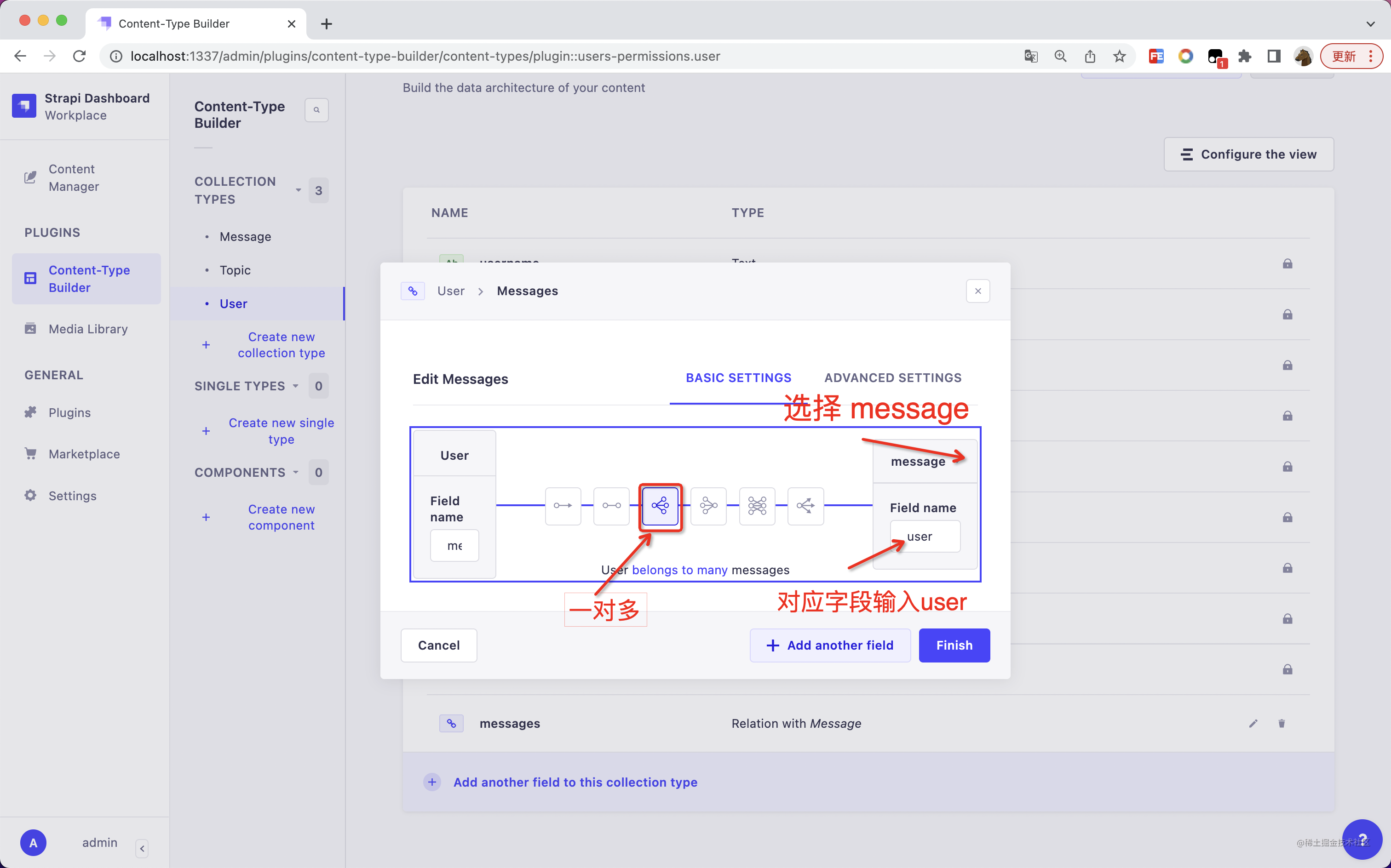Edit the messages relation with pencil icon

1253,723
